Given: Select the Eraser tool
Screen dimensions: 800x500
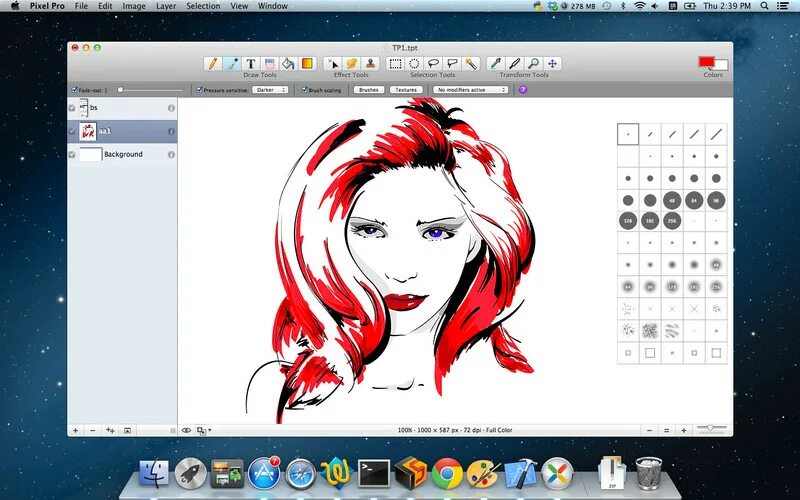Looking at the screenshot, I should click(x=269, y=63).
